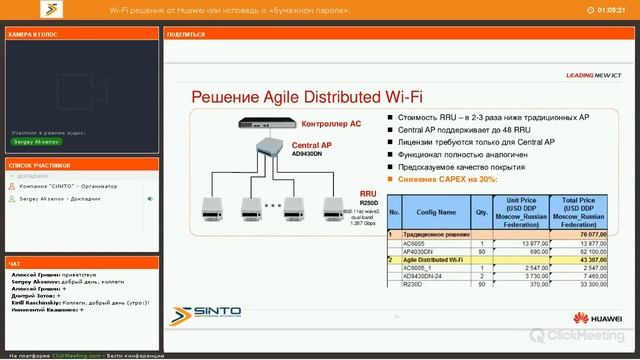Click the camera placeholder in the video panel
Screen dimensions: 640x360
click(82, 92)
